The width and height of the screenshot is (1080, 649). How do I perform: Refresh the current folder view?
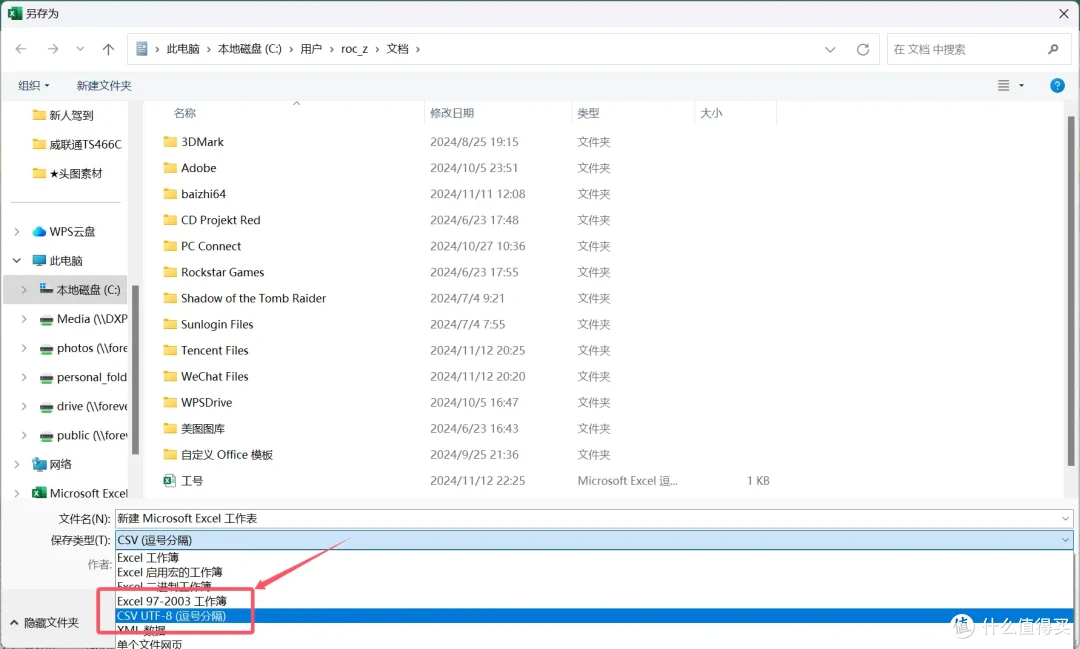pos(862,50)
